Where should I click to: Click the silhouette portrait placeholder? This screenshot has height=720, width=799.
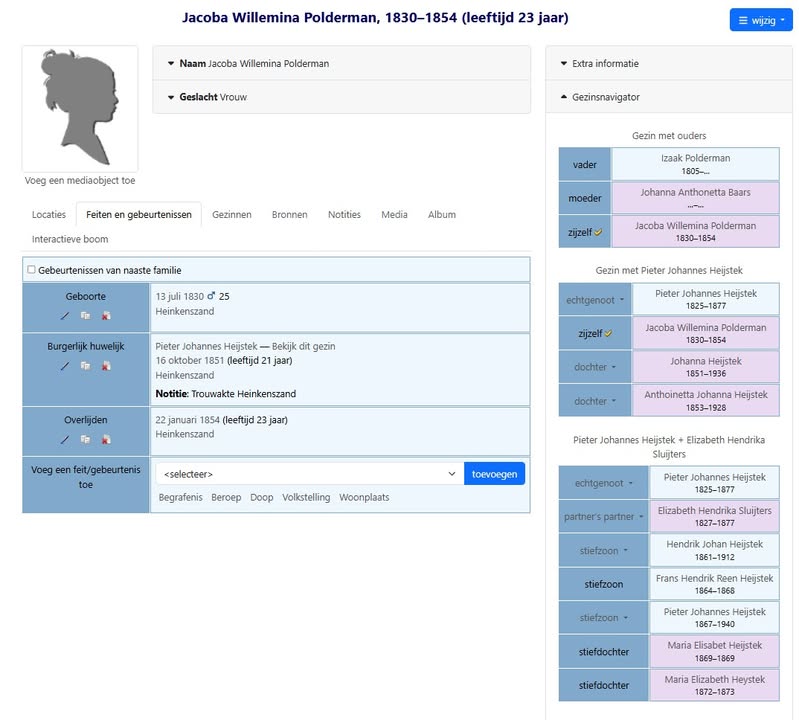pyautogui.click(x=80, y=109)
